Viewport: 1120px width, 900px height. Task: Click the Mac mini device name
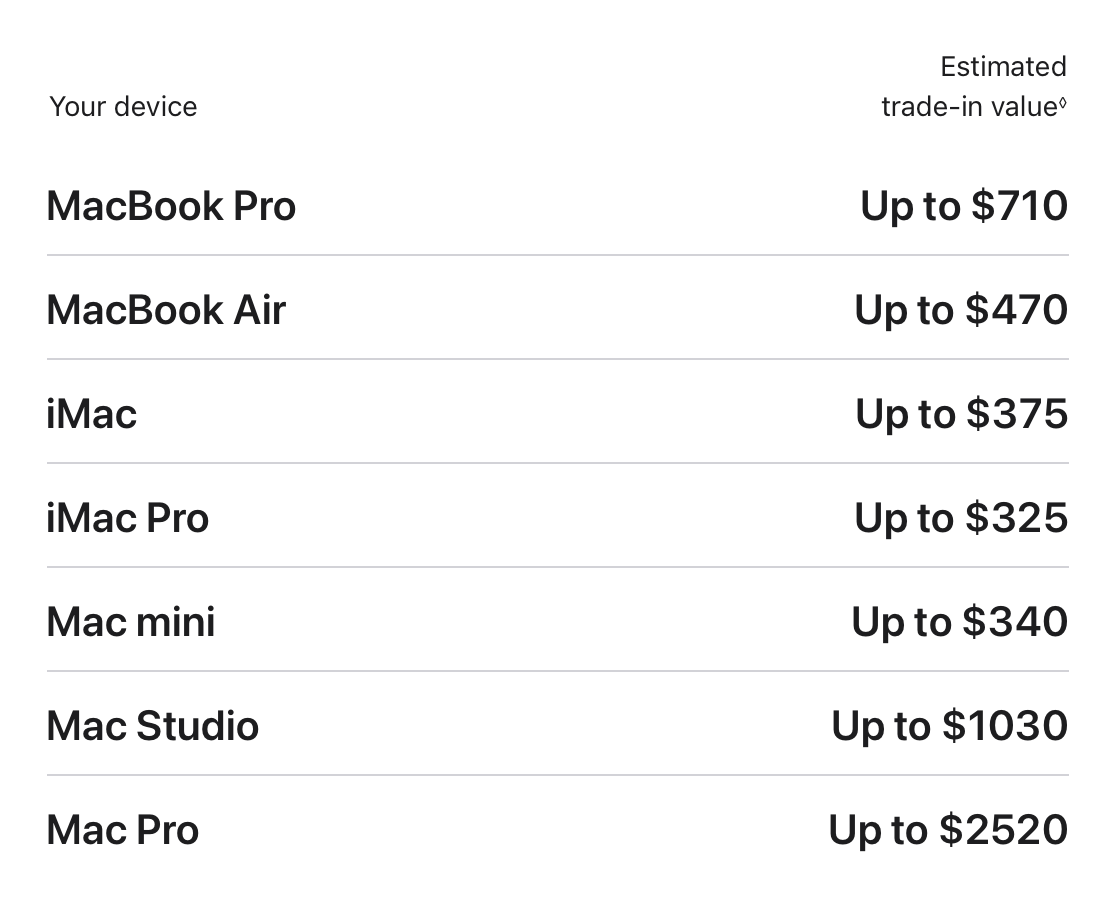(x=130, y=622)
